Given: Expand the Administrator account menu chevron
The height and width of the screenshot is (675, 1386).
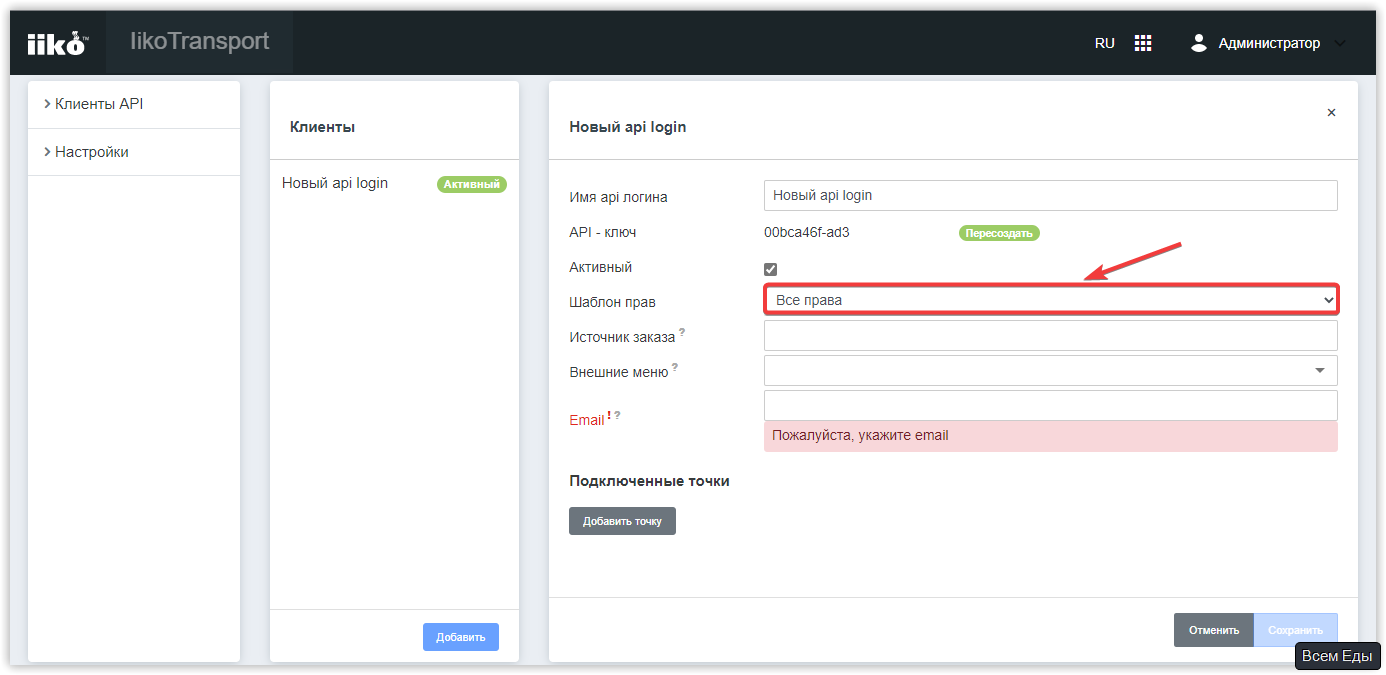Looking at the screenshot, I should tap(1340, 43).
